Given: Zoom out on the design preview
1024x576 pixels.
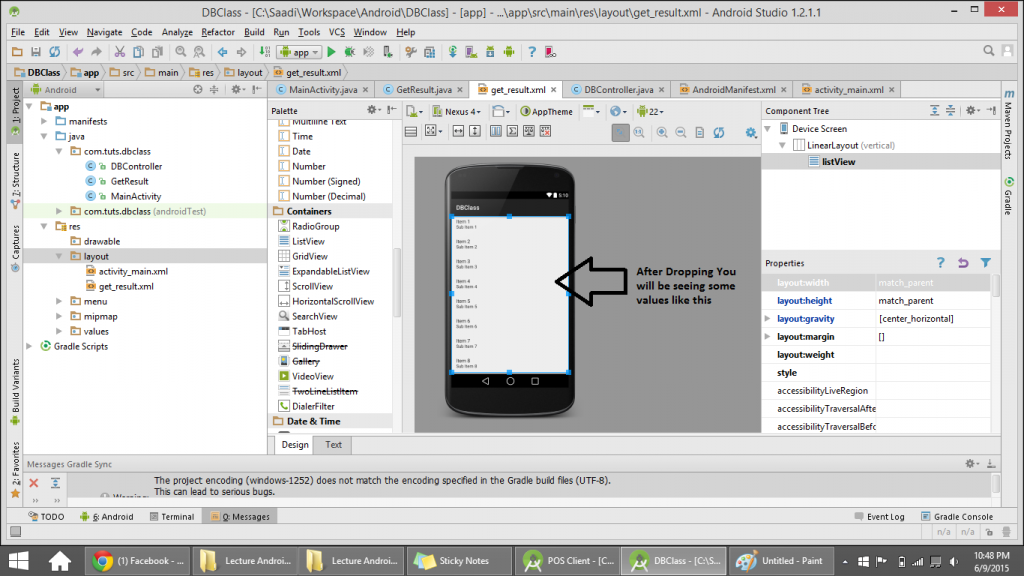Looking at the screenshot, I should [x=680, y=132].
